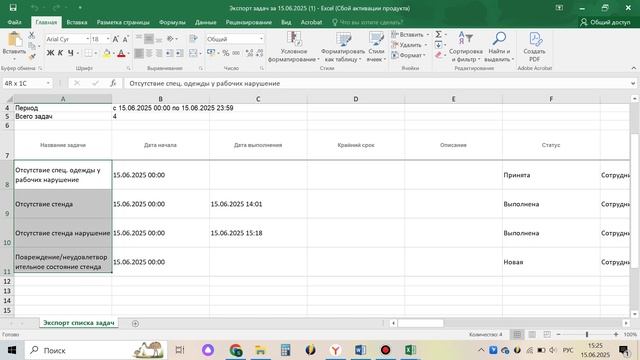Screen dimensions: 640x360
Task: Open Word from the taskbar
Action: pyautogui.click(x=360, y=350)
